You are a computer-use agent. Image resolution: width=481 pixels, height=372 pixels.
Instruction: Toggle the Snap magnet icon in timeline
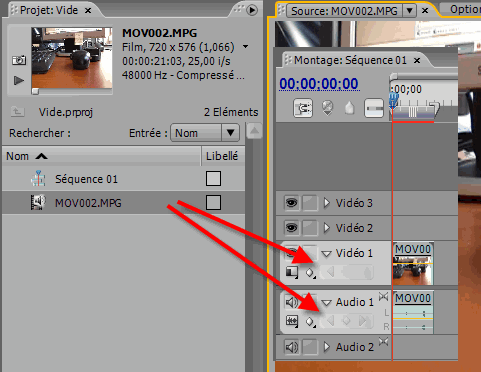pos(303,108)
